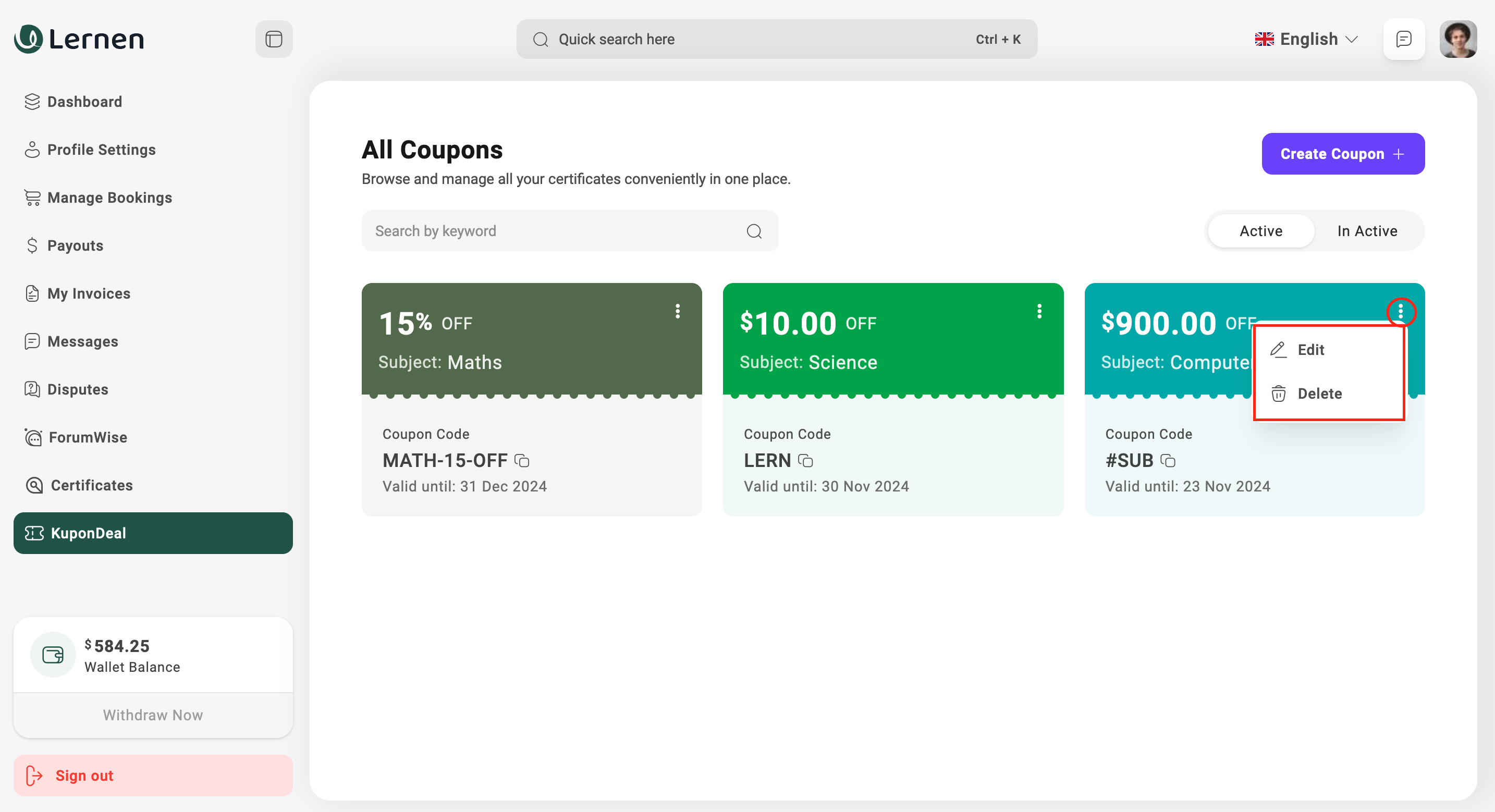The image size is (1495, 812).
Task: Open the user profile avatar
Action: point(1457,39)
